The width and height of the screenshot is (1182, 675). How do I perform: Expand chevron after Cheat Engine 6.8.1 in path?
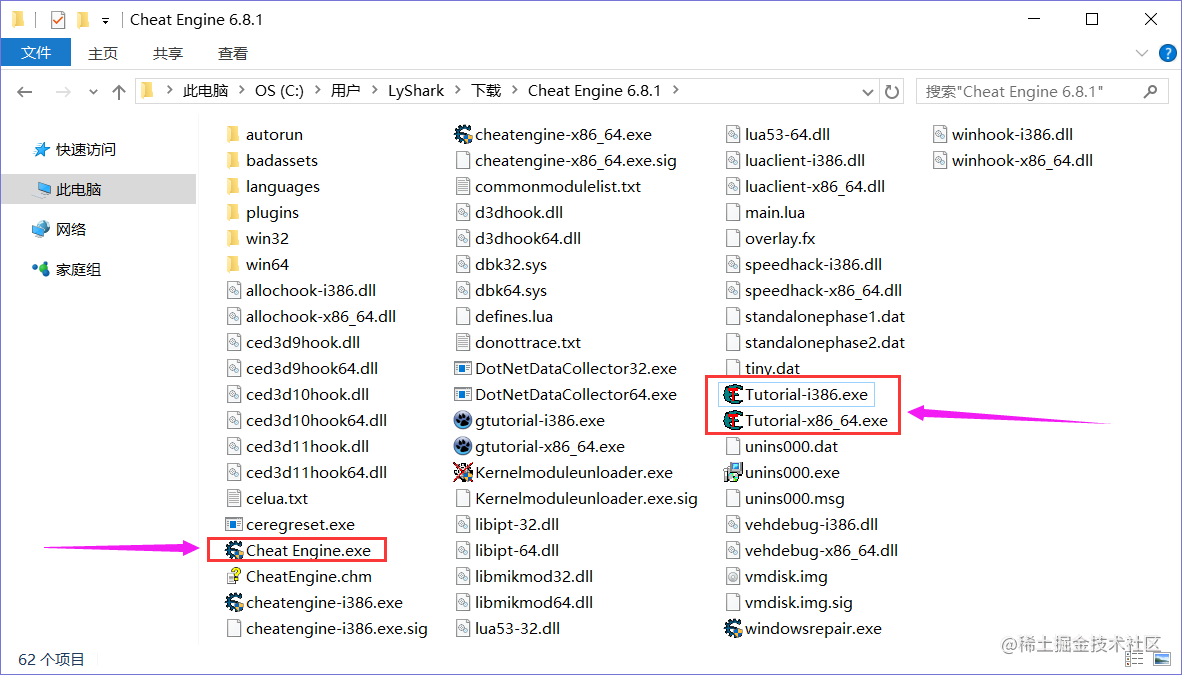(x=675, y=91)
